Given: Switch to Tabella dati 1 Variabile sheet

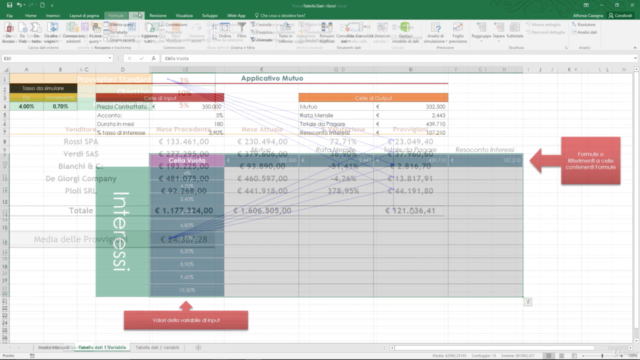Looking at the screenshot, I should click(102, 348).
